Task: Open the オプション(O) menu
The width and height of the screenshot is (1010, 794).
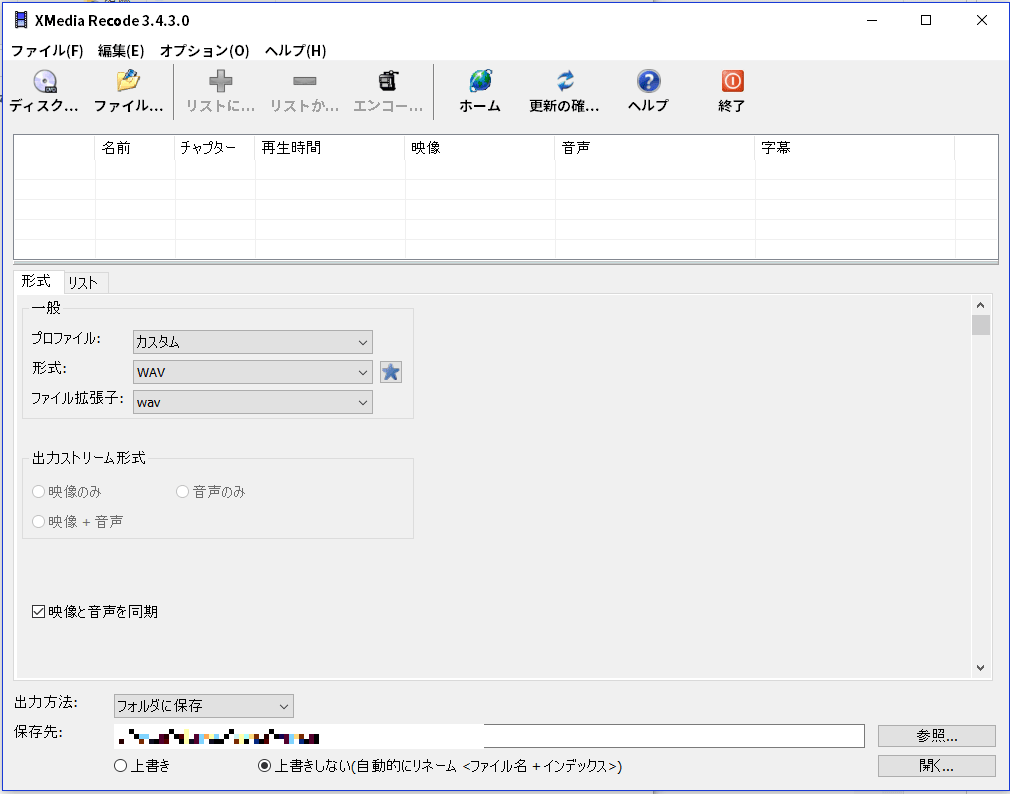Action: pos(204,51)
